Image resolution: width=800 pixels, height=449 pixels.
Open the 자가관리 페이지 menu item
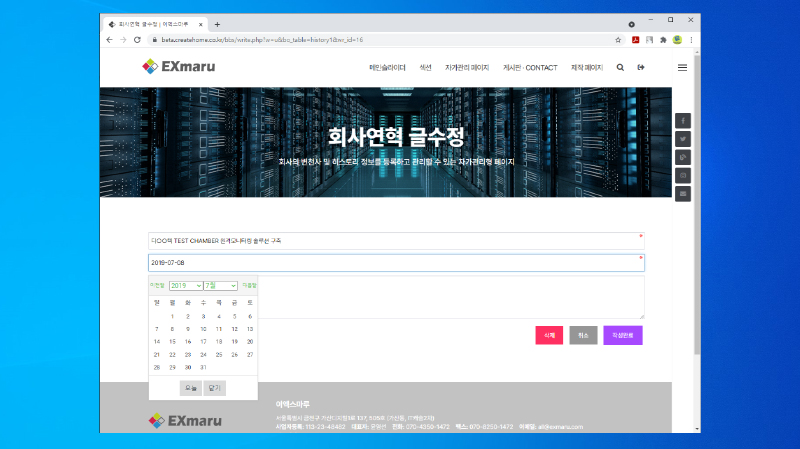click(467, 67)
